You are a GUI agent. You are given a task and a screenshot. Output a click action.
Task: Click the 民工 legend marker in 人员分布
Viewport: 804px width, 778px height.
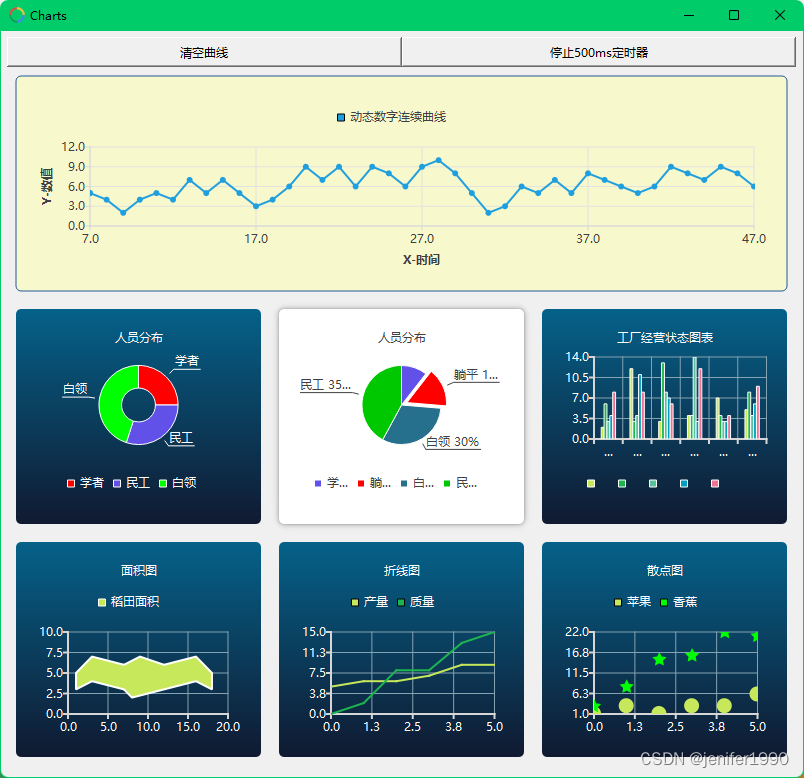[x=117, y=483]
